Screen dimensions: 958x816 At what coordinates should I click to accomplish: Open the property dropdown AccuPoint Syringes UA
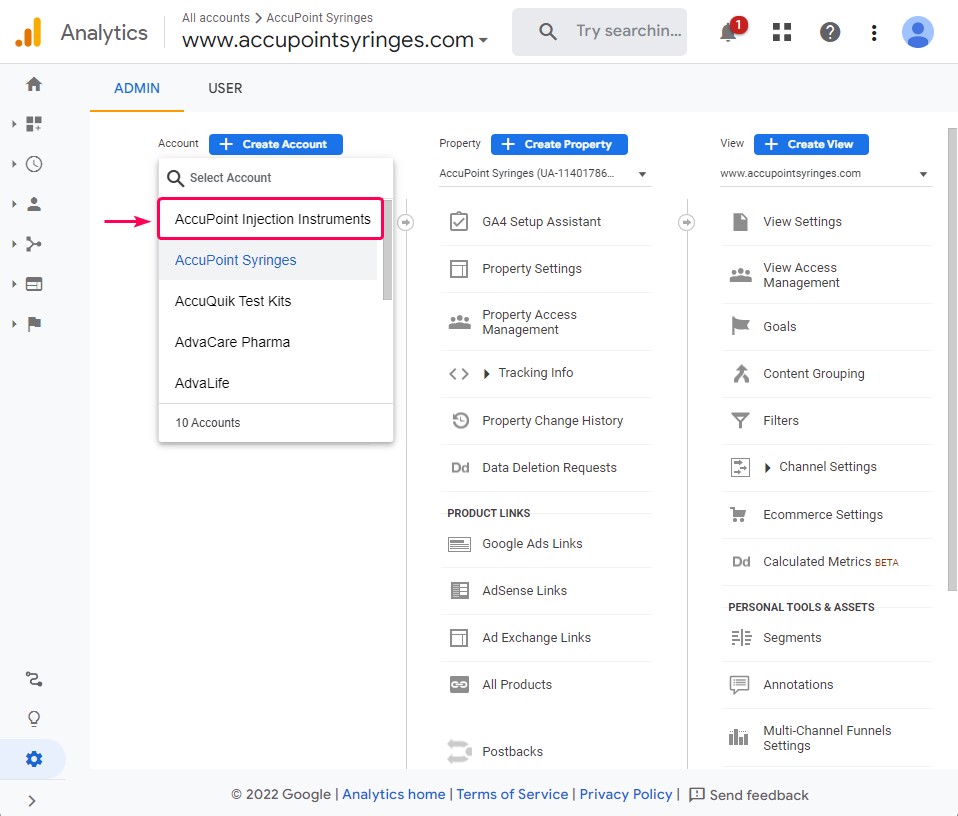pyautogui.click(x=545, y=173)
